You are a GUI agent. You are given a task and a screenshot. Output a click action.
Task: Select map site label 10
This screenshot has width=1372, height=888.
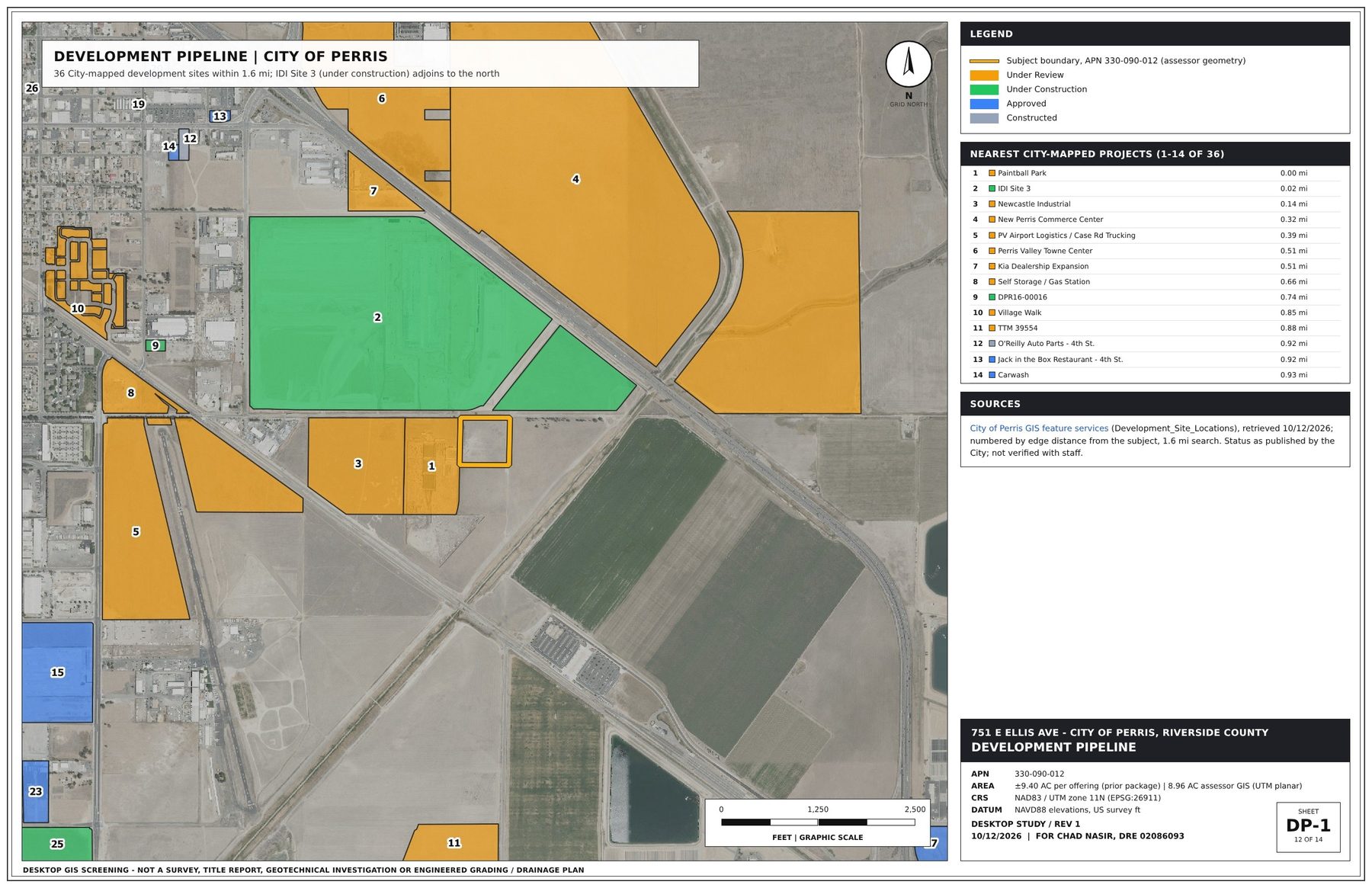[78, 309]
